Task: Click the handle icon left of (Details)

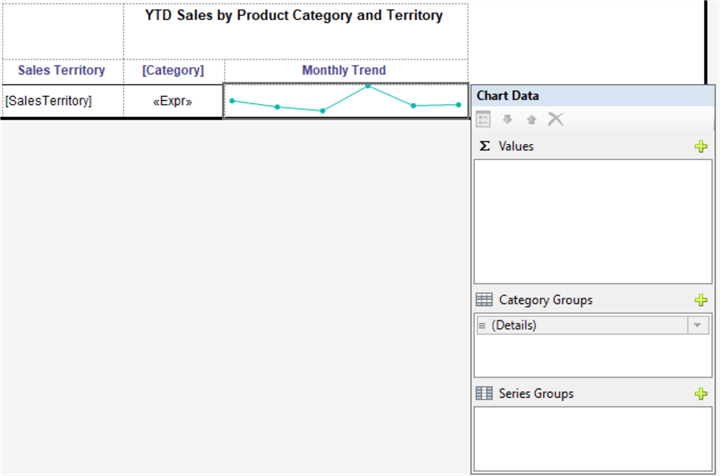Action: 482,325
